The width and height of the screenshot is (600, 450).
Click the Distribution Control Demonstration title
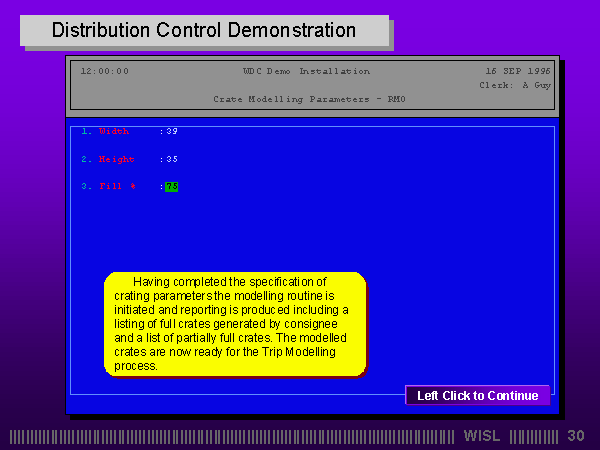204,30
